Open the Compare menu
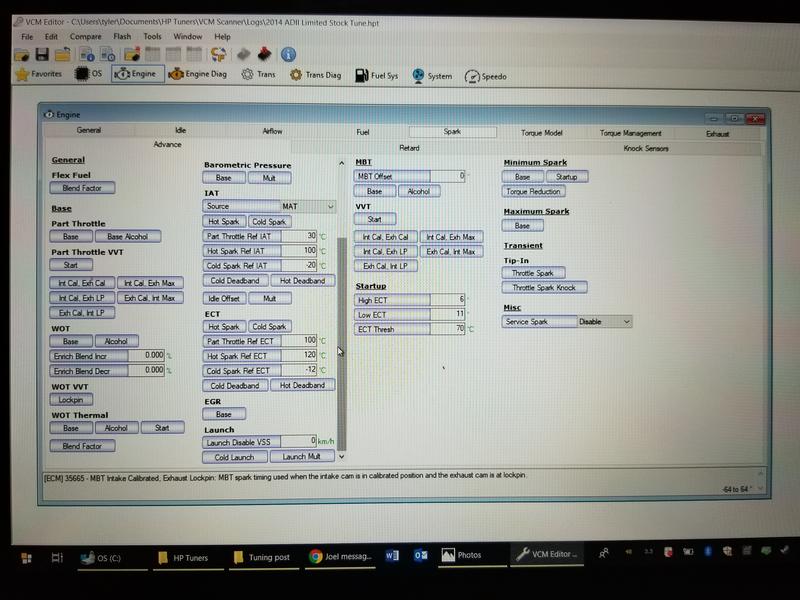Image resolution: width=800 pixels, height=600 pixels. pos(85,37)
